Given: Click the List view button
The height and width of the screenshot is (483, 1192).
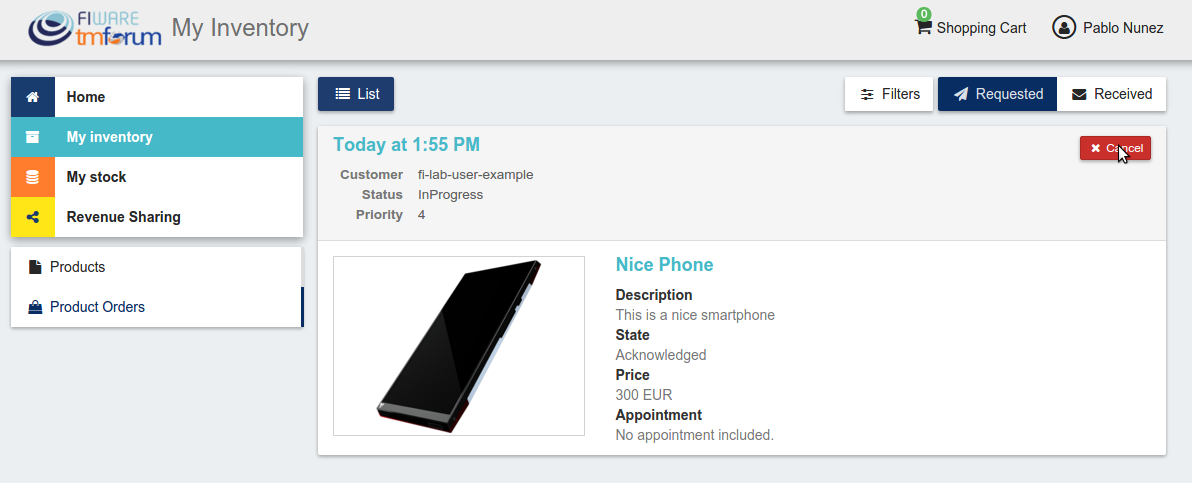Looking at the screenshot, I should 356,94.
